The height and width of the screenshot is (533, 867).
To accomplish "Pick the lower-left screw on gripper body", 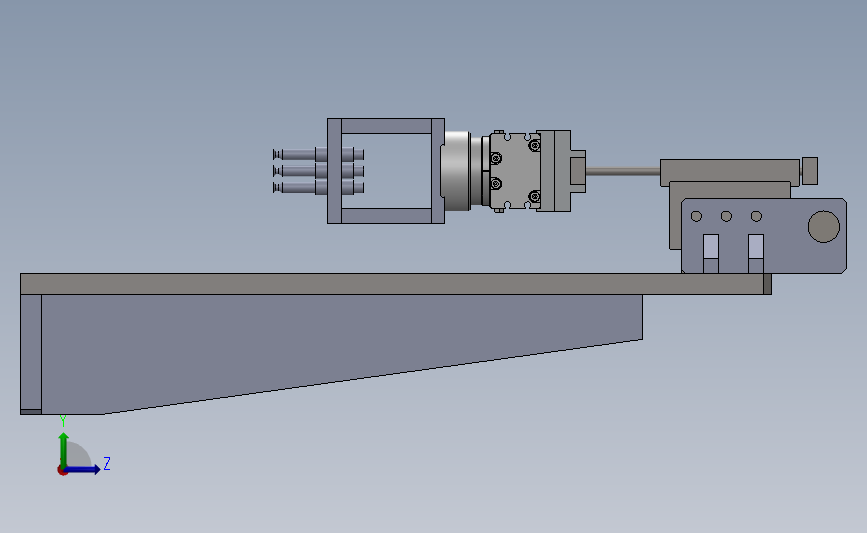I will click(496, 183).
